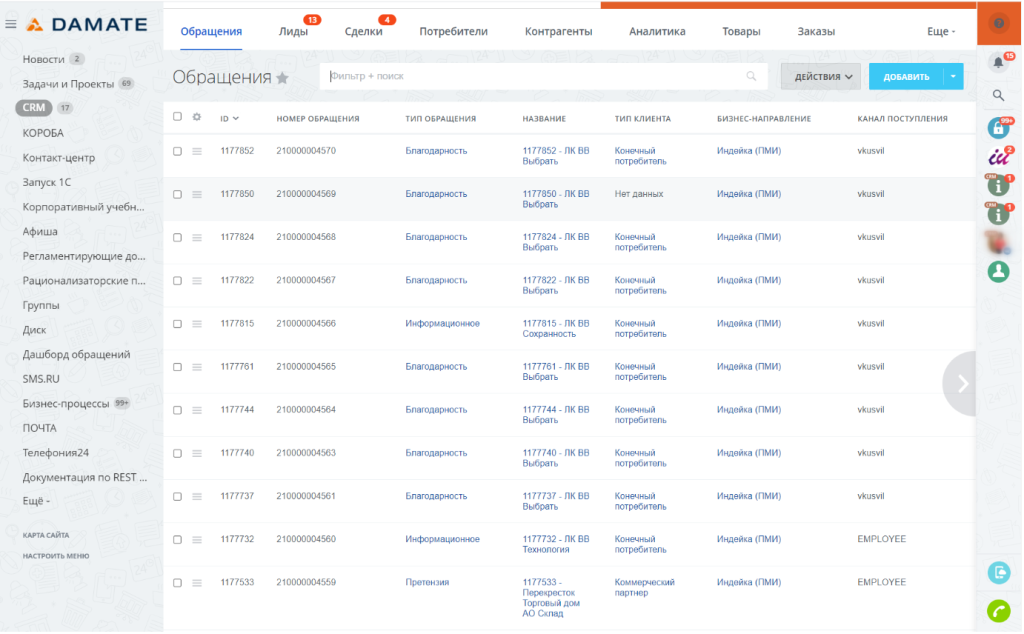This screenshot has height=634, width=1024.
Task: Toggle the hamburger menu beside DAMATE logo
Action: (x=10, y=24)
